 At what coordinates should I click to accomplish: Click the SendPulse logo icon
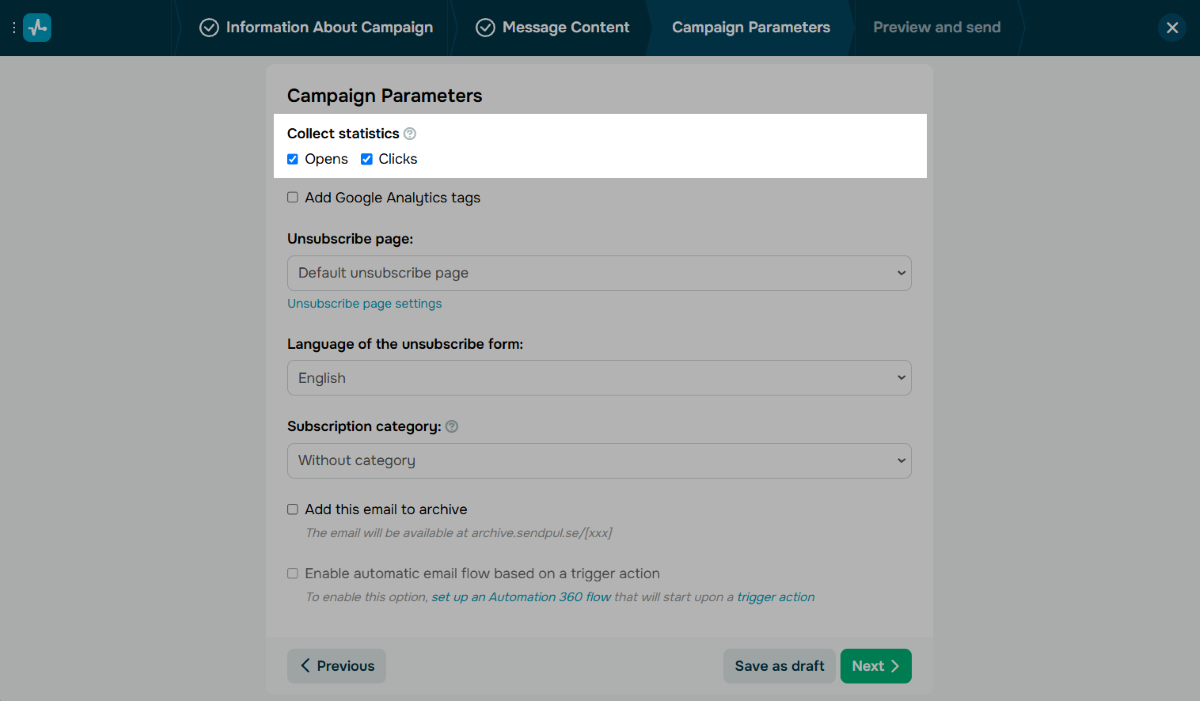[37, 28]
